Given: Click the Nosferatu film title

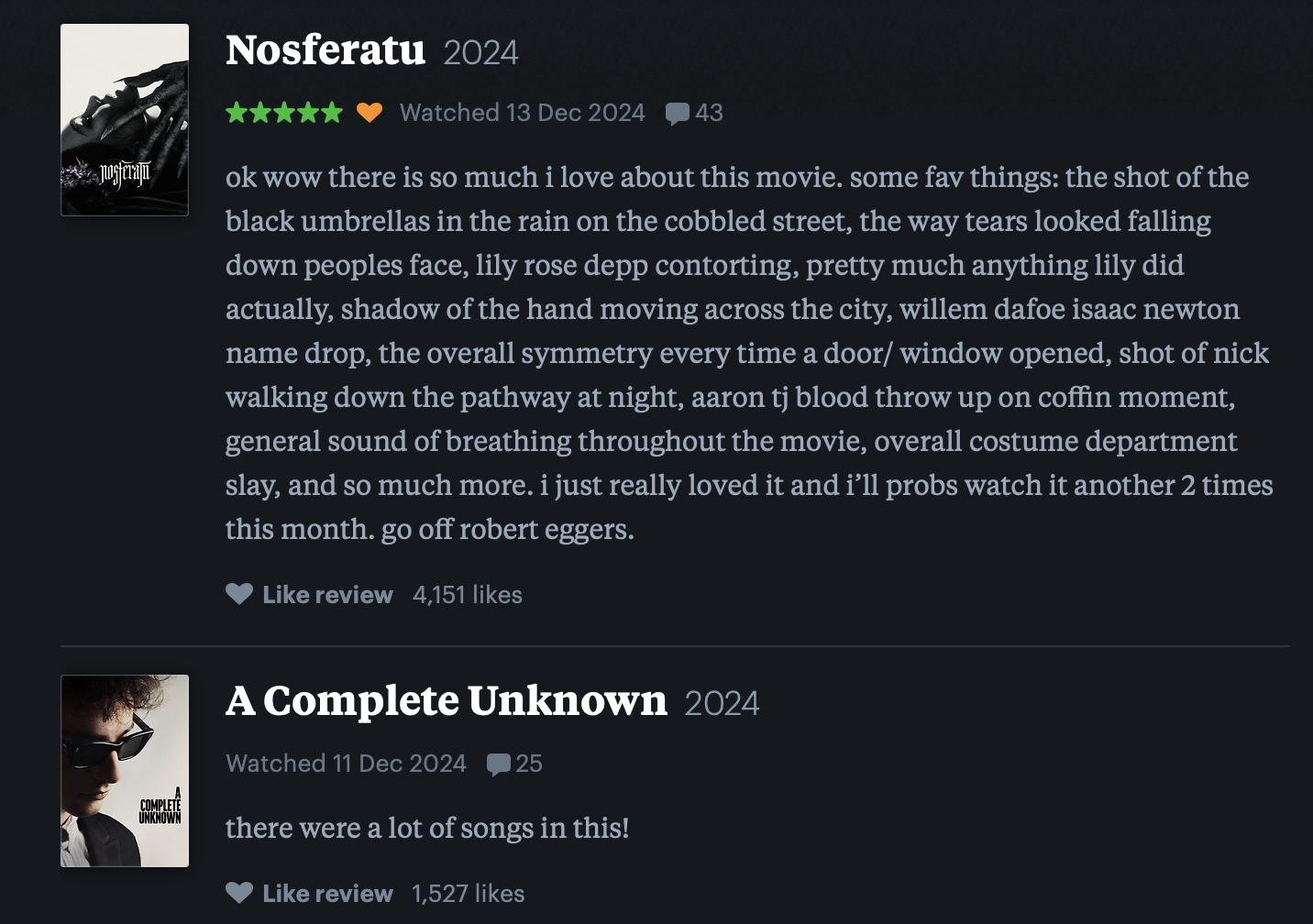Looking at the screenshot, I should point(325,50).
